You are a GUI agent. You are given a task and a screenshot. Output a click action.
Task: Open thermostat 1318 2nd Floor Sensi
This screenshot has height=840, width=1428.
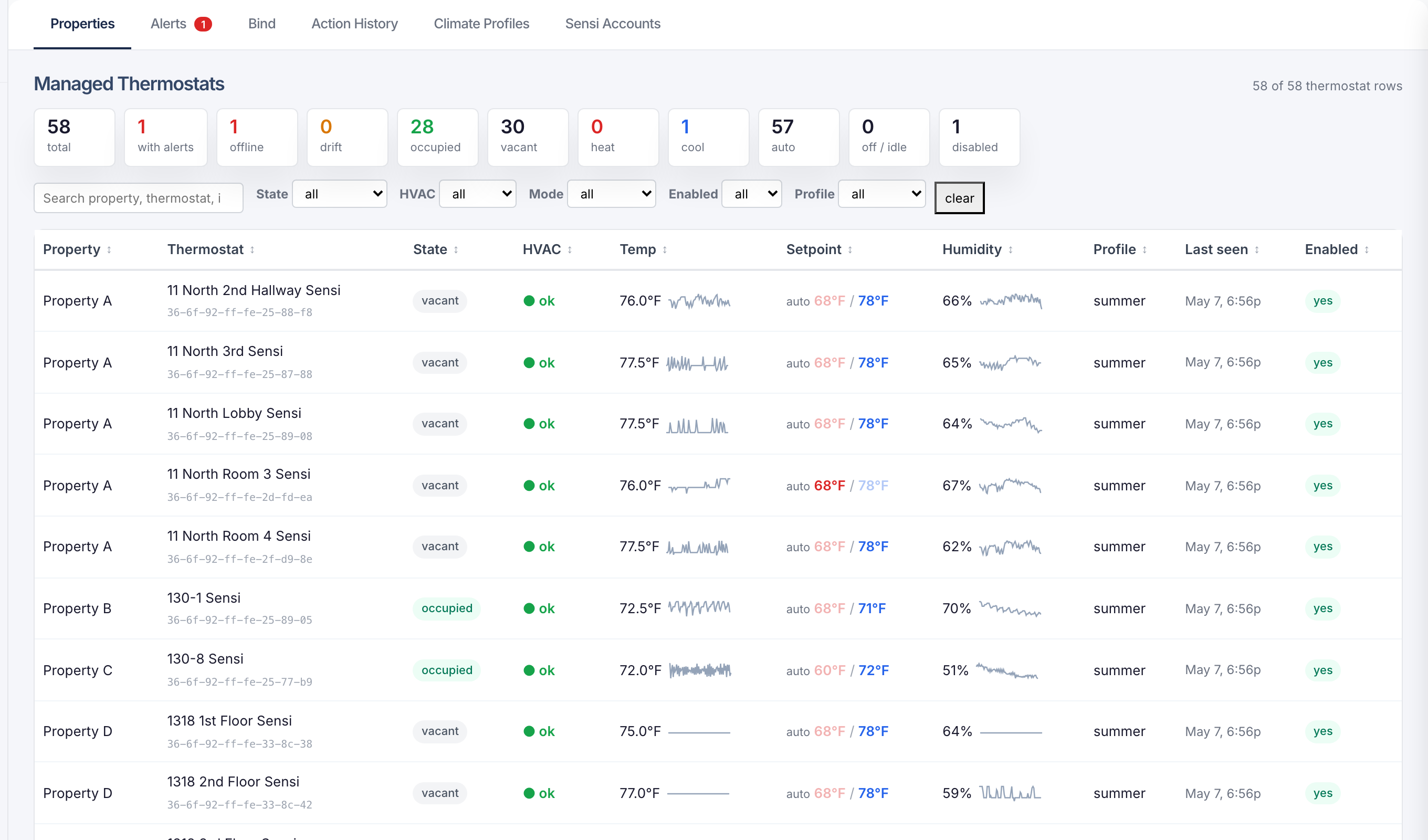point(233,782)
